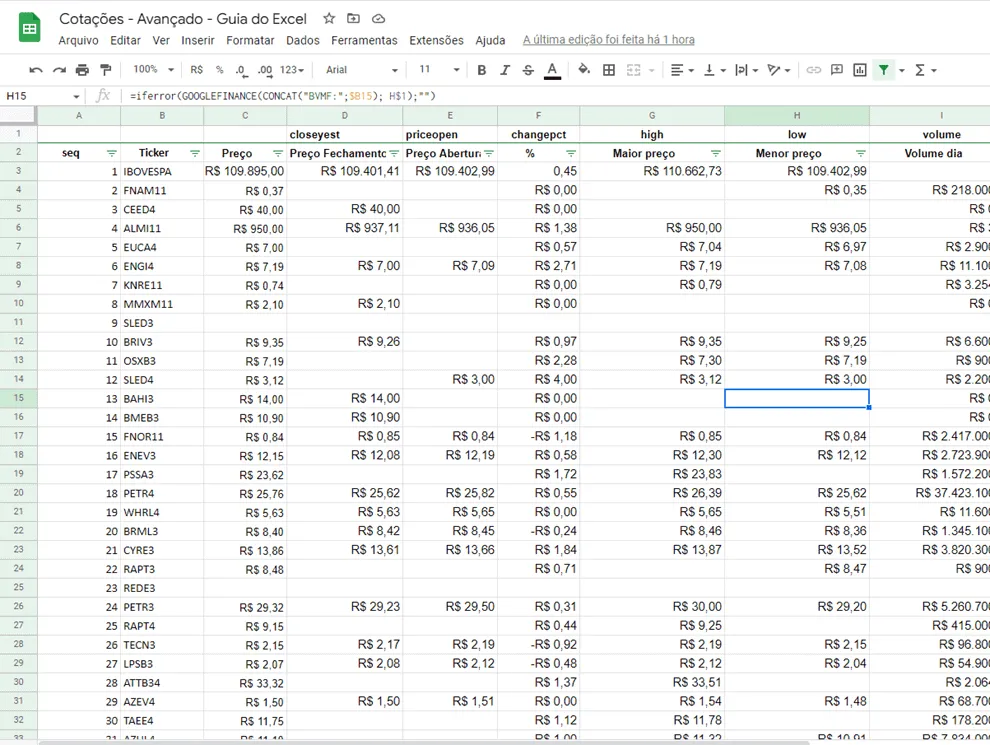The width and height of the screenshot is (990, 745).
Task: Click the formula bar text
Action: coord(283,96)
